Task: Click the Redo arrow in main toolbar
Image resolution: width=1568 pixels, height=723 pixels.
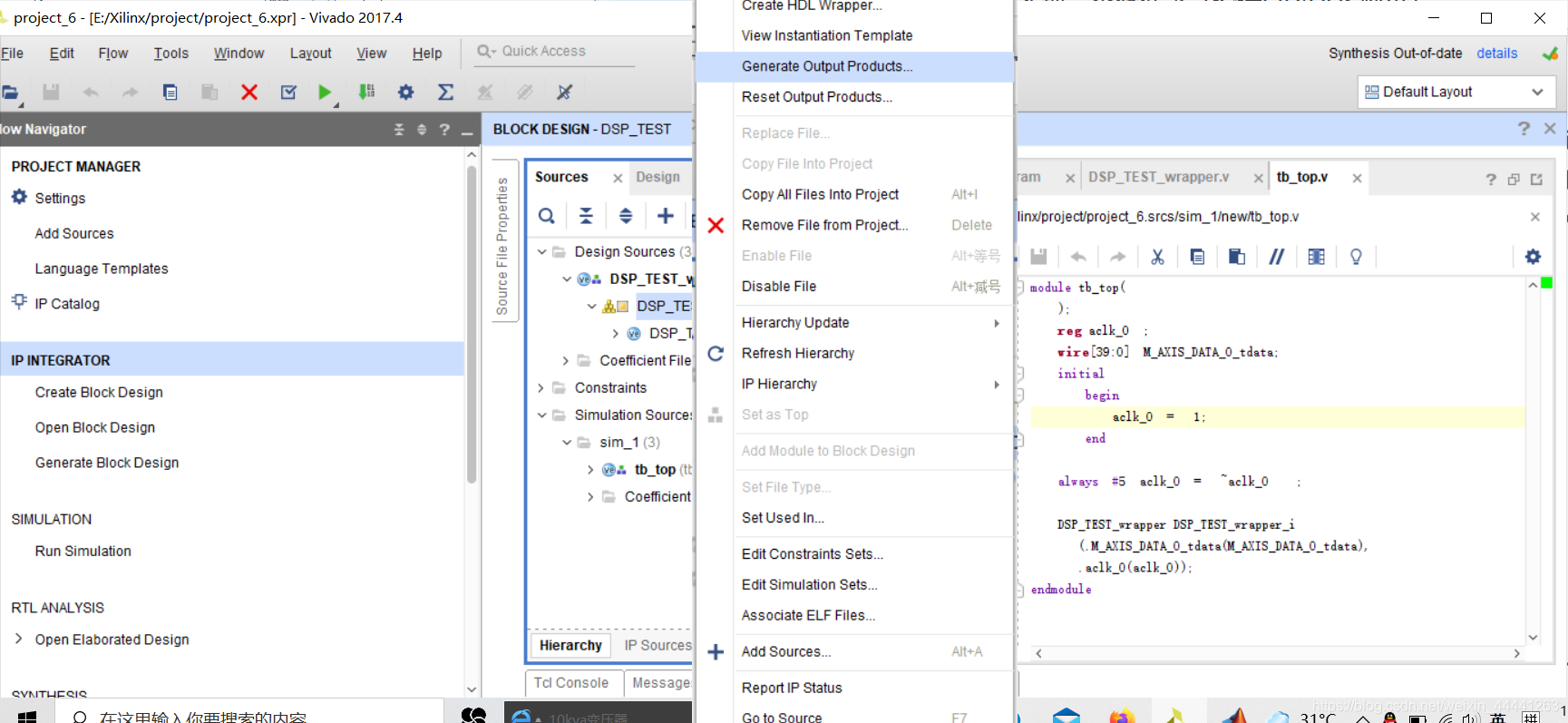Action: pyautogui.click(x=130, y=92)
